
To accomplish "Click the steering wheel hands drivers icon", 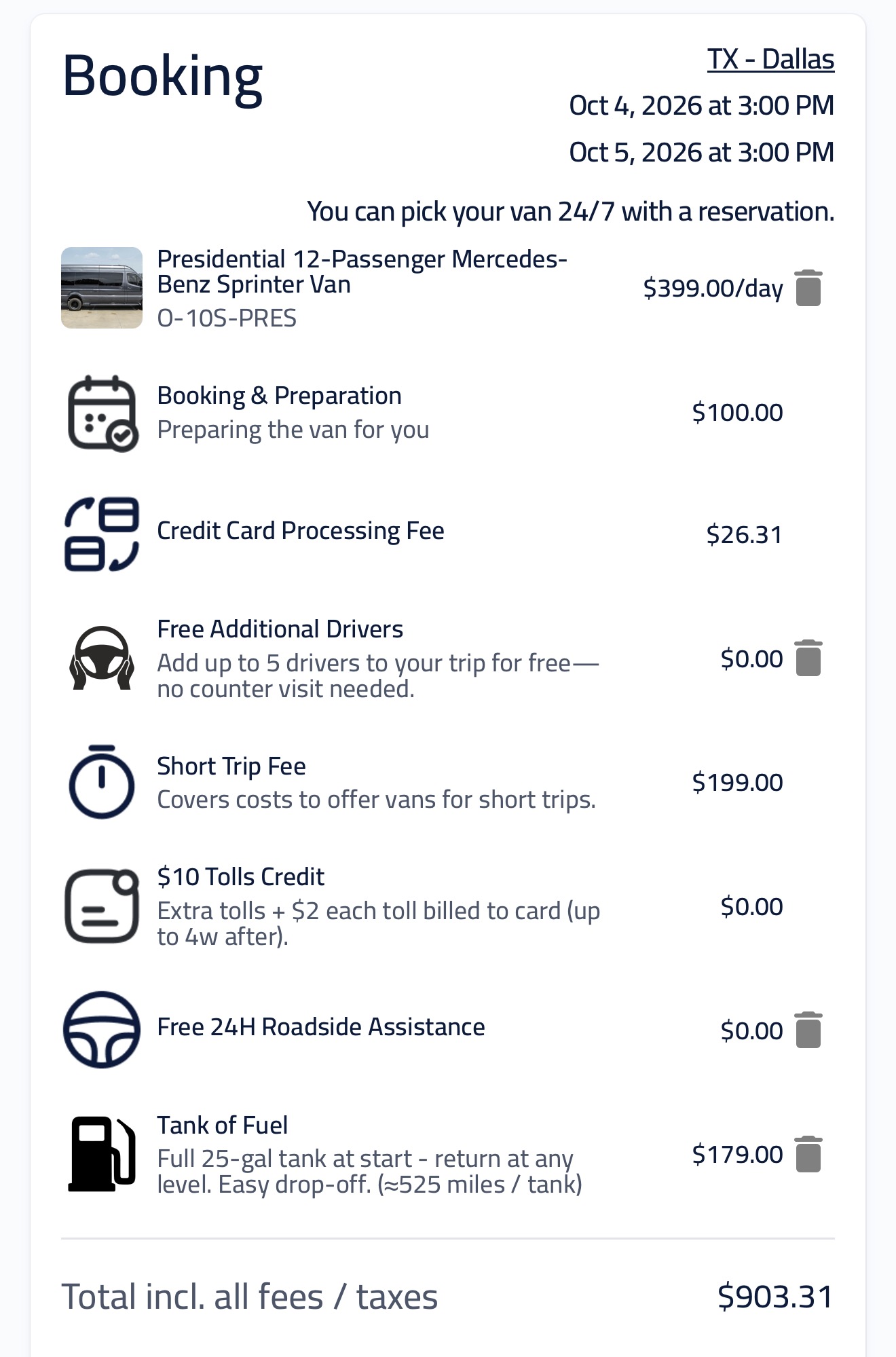I will pos(102,658).
